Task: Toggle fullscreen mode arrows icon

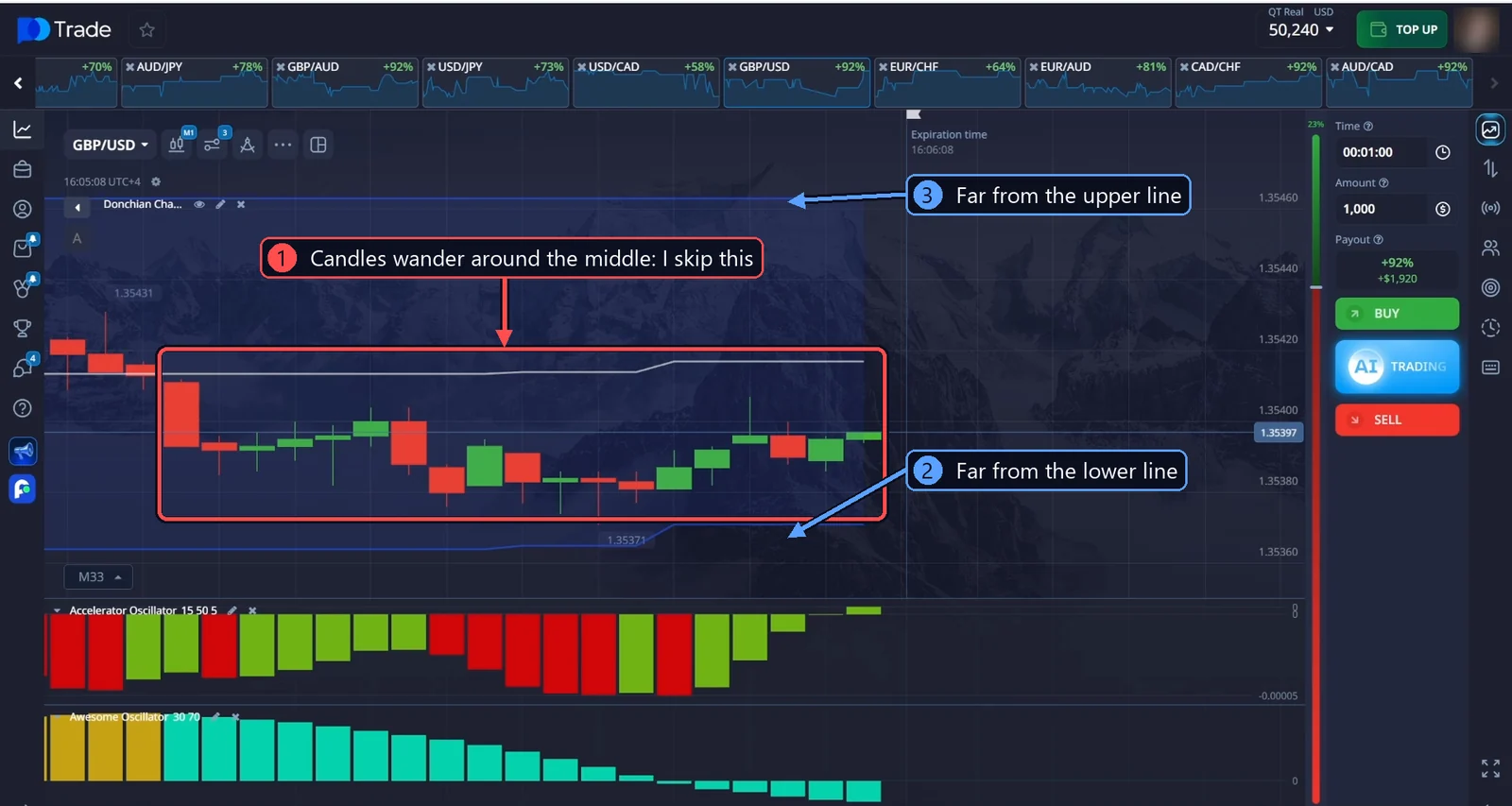Action: 1490,768
